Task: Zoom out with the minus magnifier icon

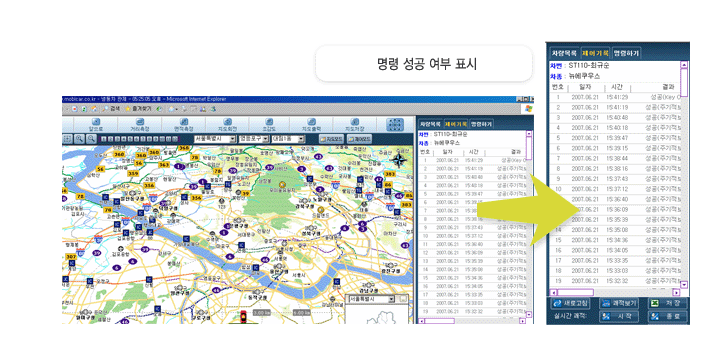Action: click(91, 139)
